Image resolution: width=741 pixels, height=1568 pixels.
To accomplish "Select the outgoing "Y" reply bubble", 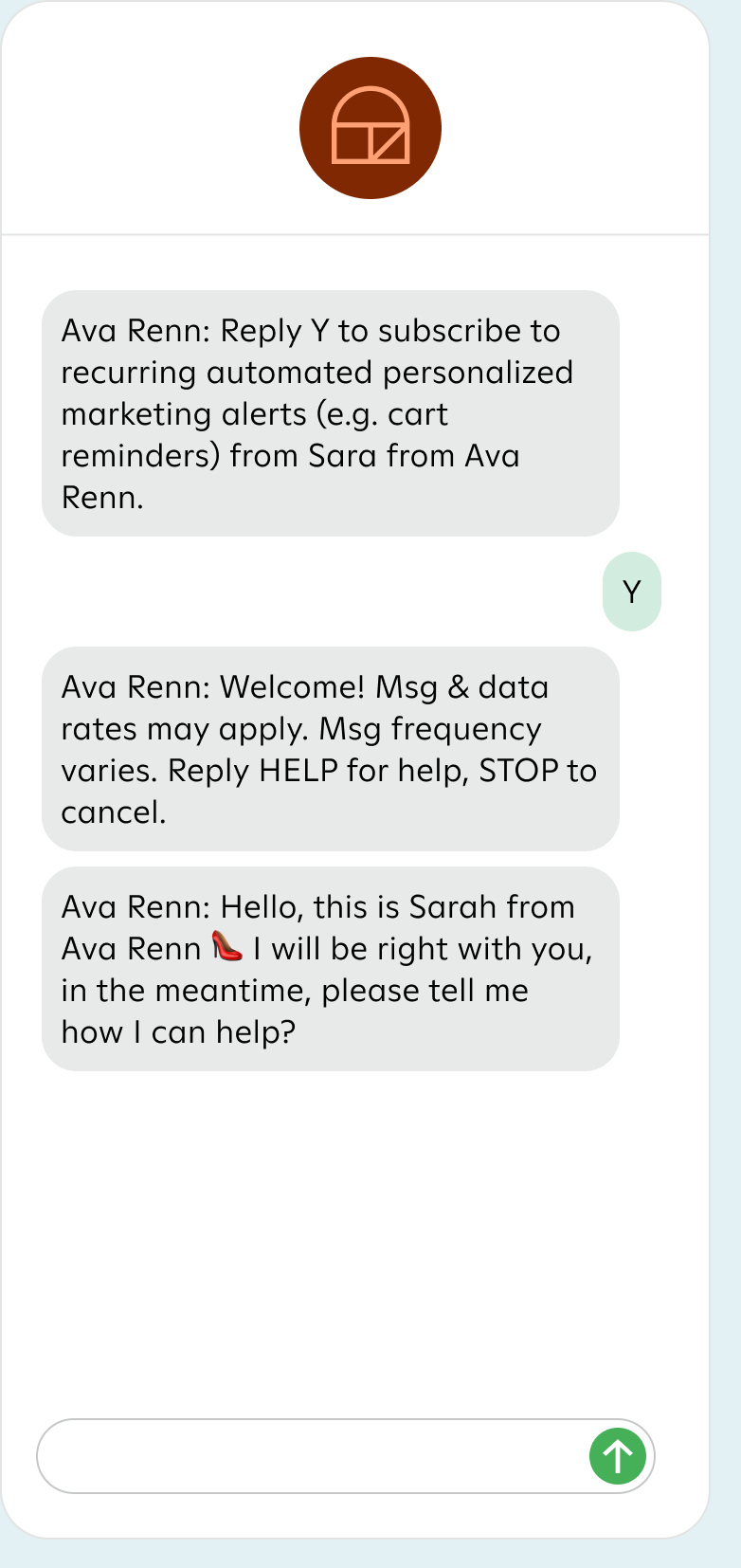I will (632, 592).
